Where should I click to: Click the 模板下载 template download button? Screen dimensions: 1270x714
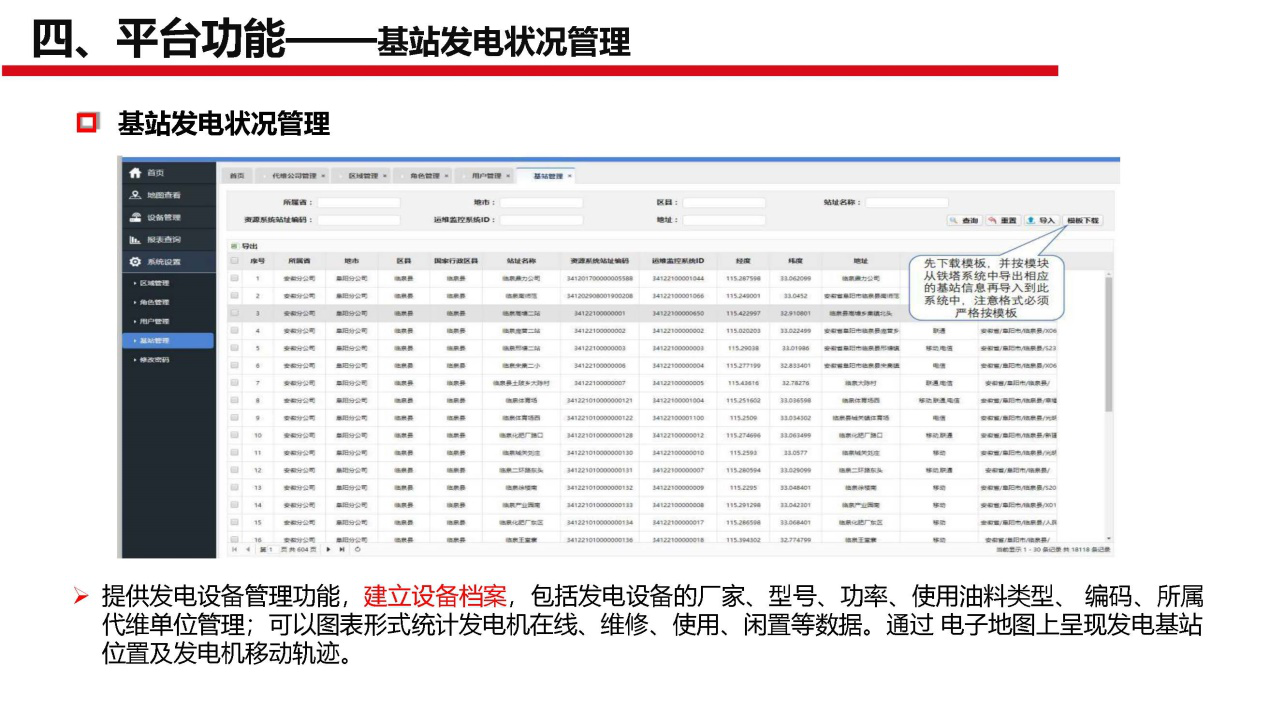(1082, 220)
